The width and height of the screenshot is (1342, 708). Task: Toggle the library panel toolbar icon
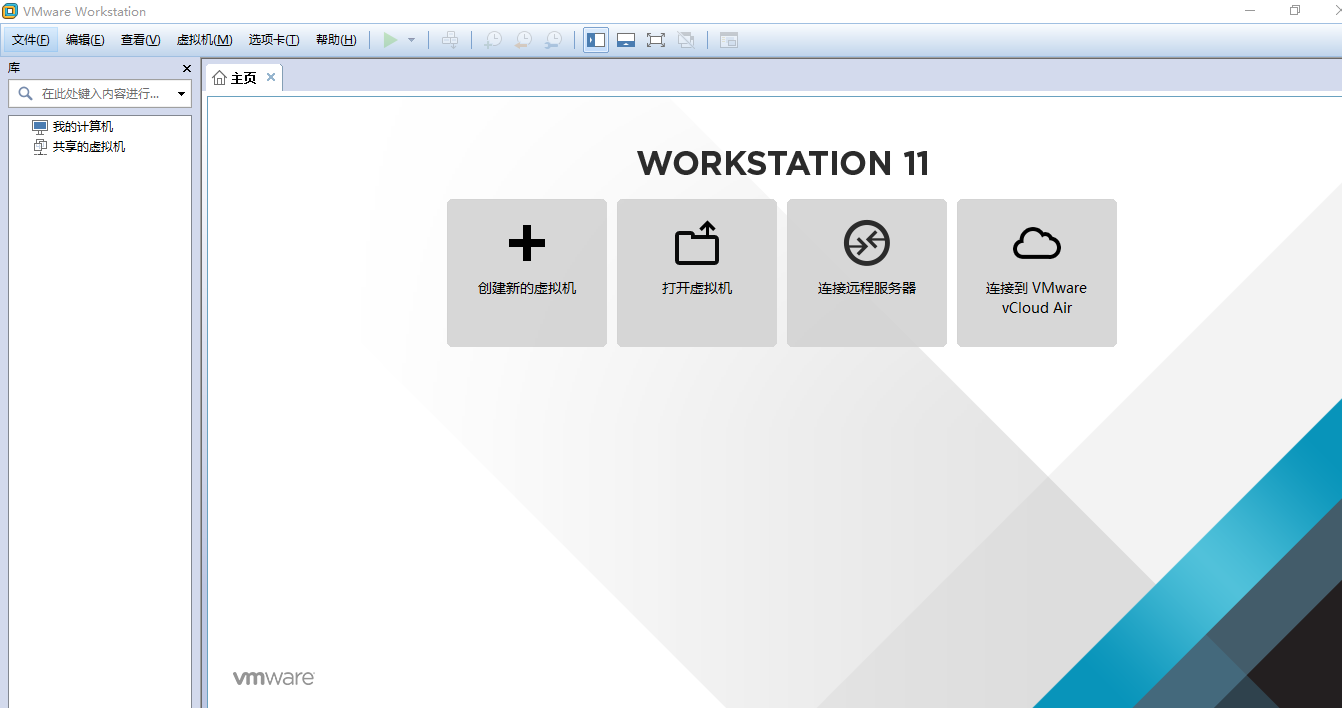point(596,40)
